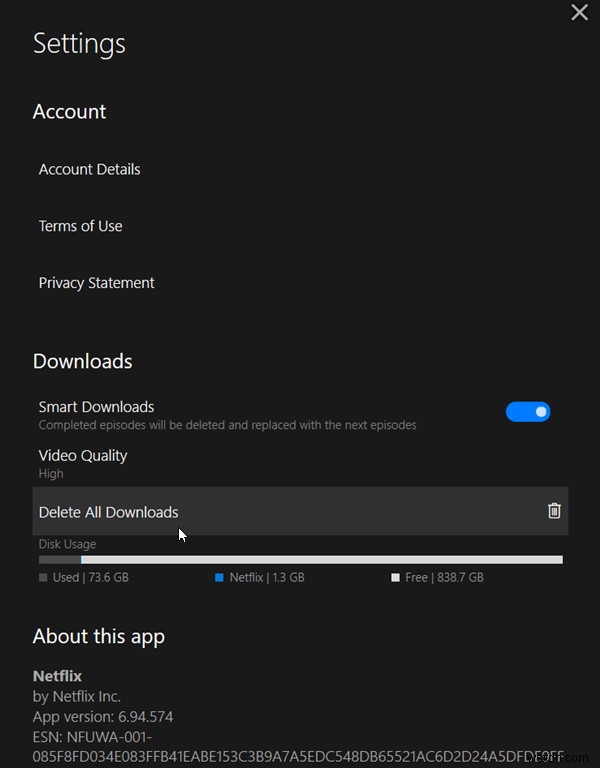Click the About this app heading
Viewport: 600px width, 768px height.
(99, 637)
